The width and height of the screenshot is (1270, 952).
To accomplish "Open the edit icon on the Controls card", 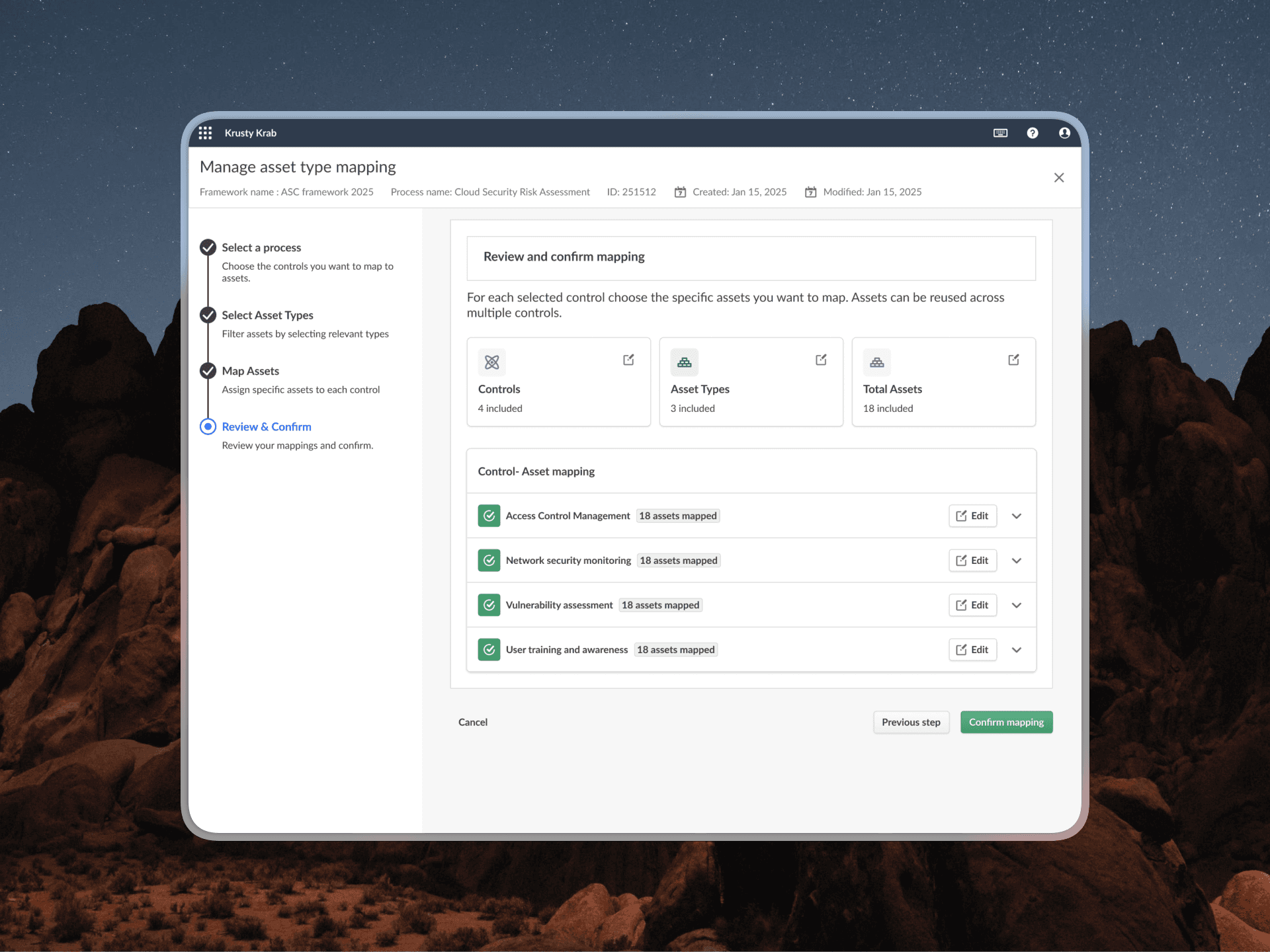I will tap(628, 360).
